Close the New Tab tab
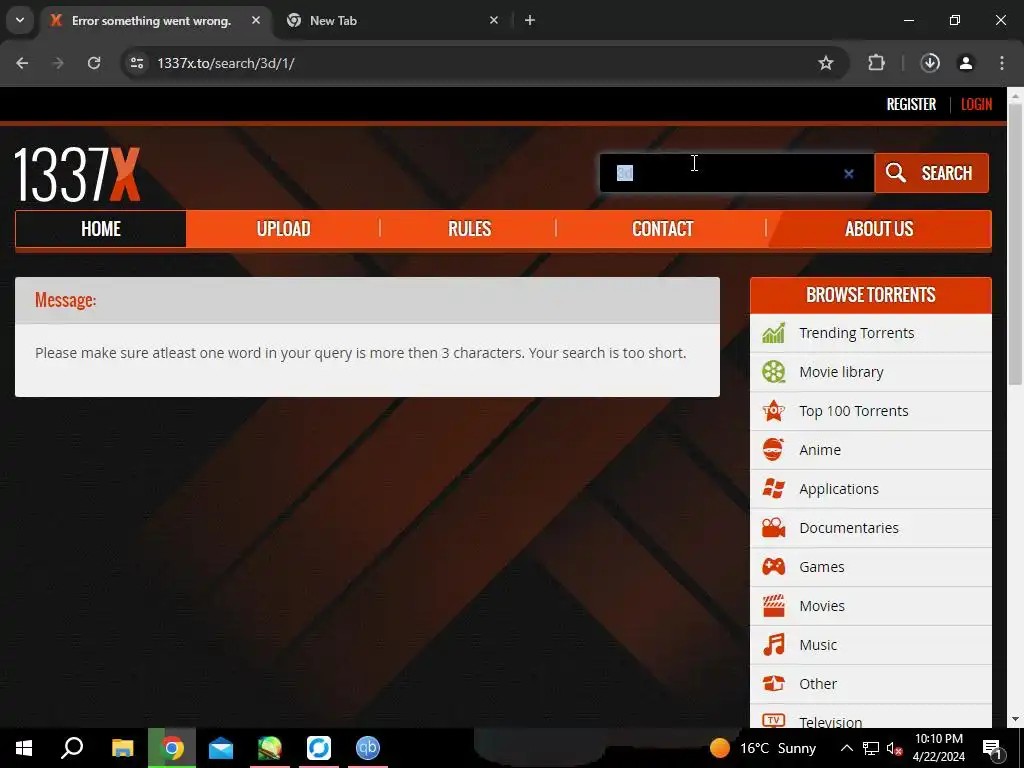The height and width of the screenshot is (768, 1024). point(494,20)
